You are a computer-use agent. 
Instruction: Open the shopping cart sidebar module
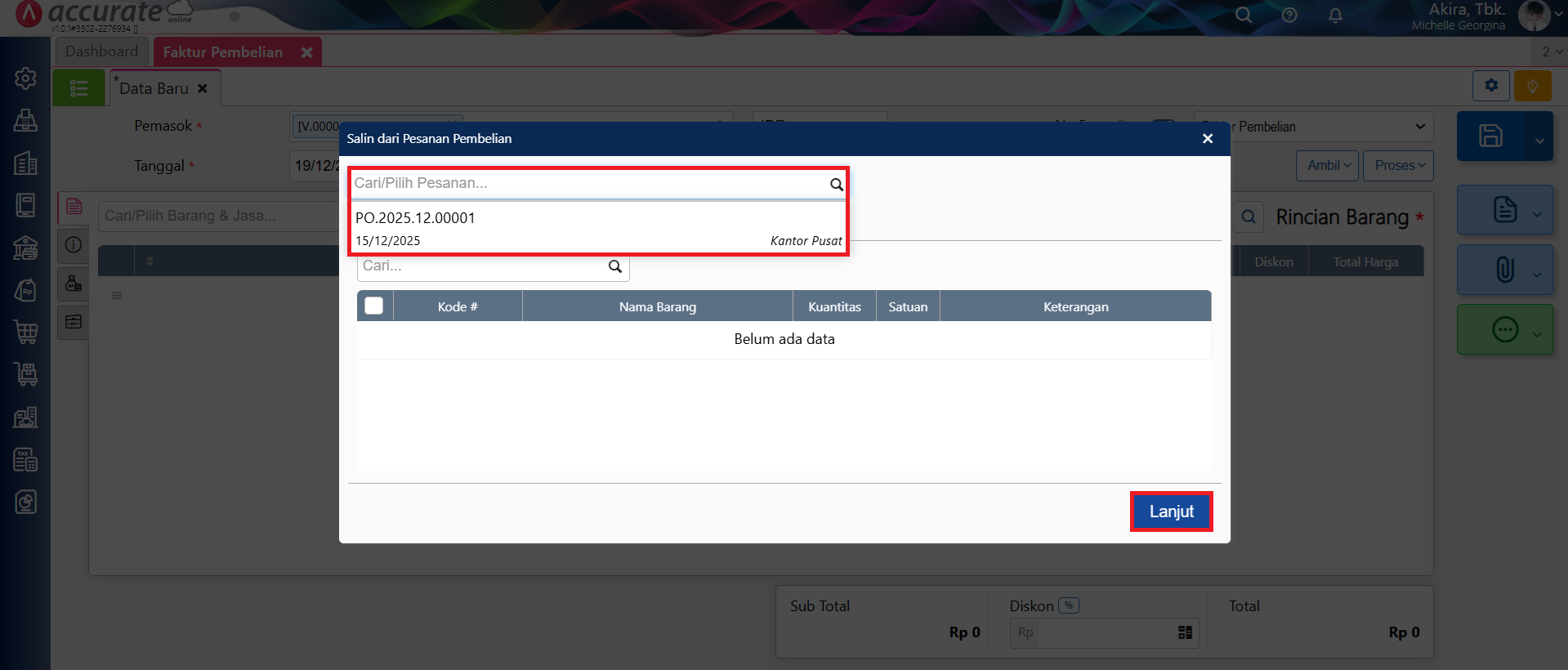25,332
